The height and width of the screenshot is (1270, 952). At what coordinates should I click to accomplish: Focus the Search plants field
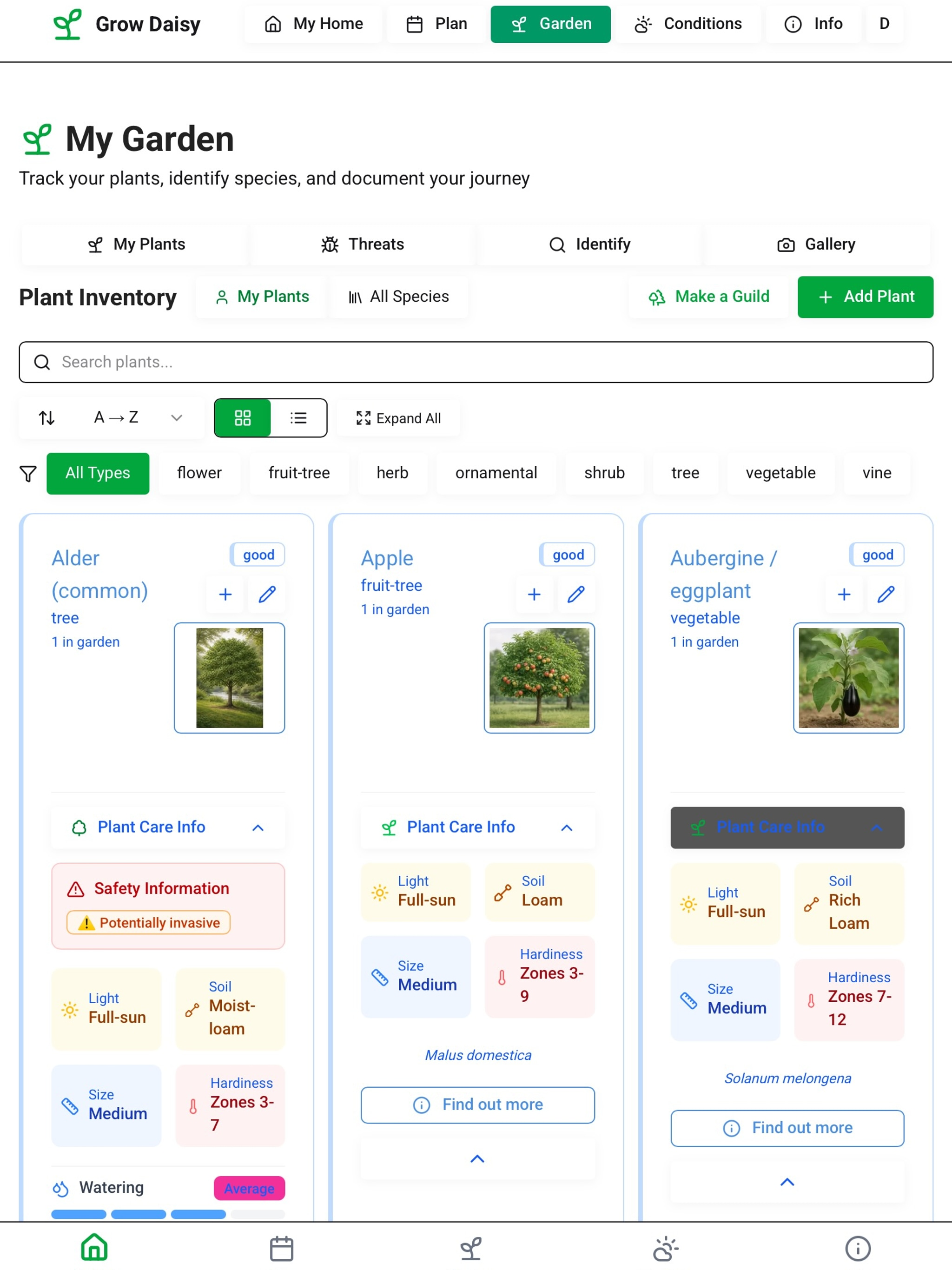(x=476, y=362)
